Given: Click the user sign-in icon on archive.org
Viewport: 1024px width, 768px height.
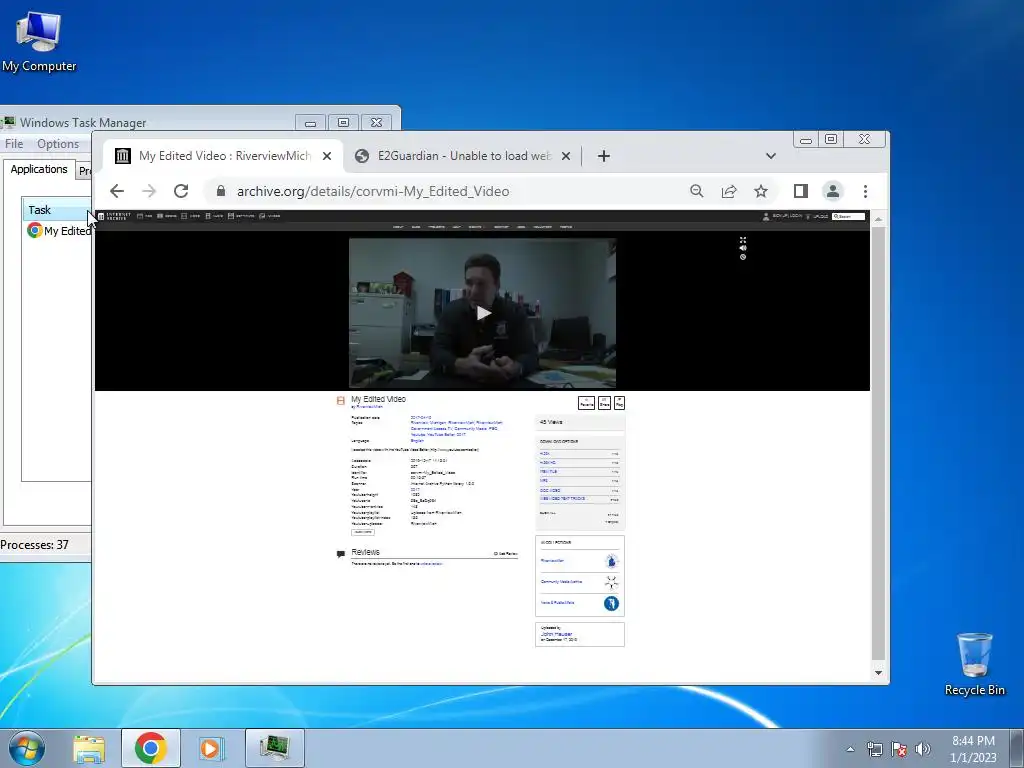Looking at the screenshot, I should (765, 216).
